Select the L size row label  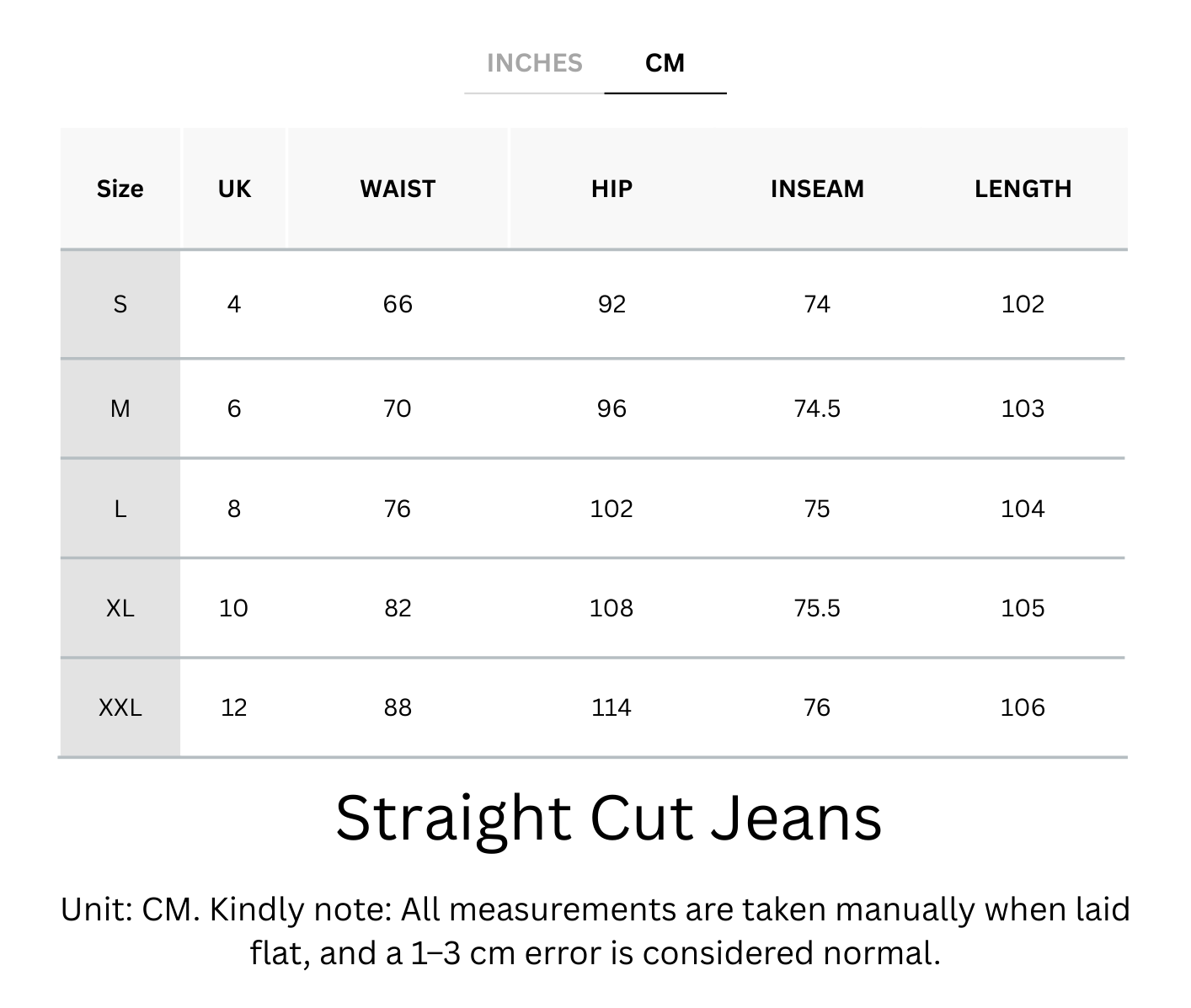[120, 509]
